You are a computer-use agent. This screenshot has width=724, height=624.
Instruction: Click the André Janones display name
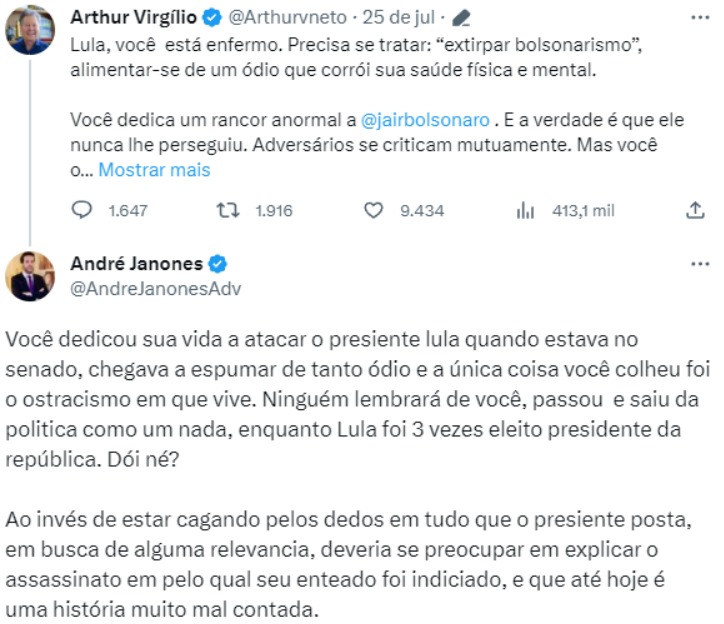(x=137, y=264)
